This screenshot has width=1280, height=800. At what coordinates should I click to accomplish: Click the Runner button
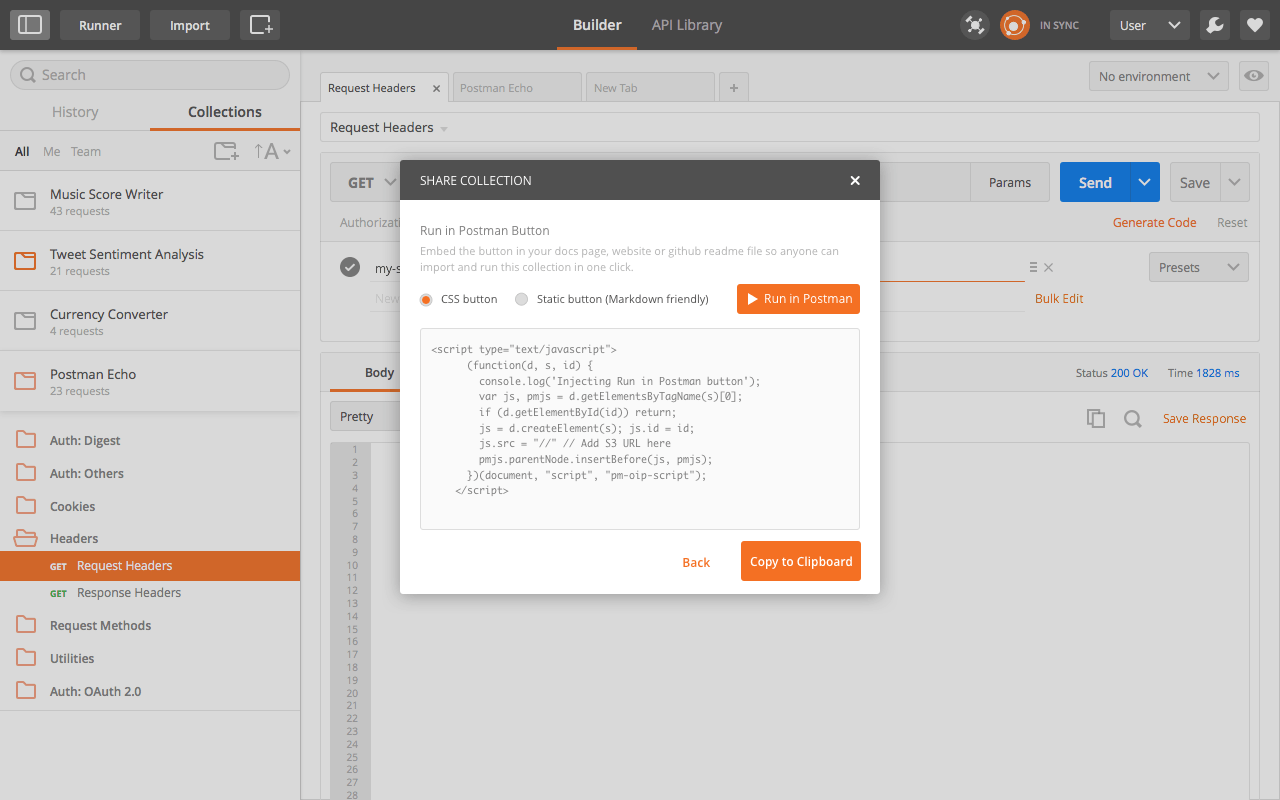tap(100, 25)
